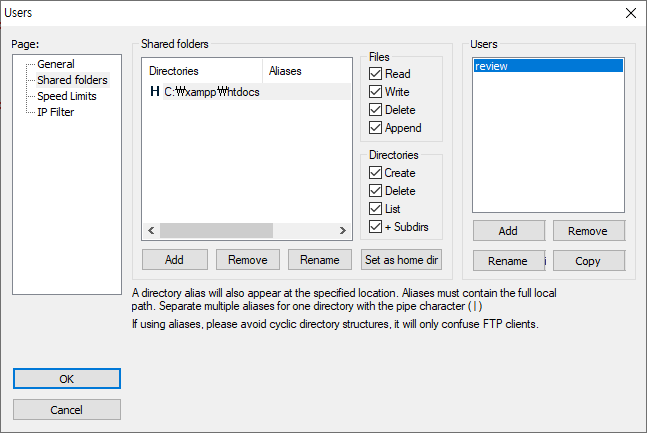Screen dimensions: 647x433
Task: Close the Users dialog window
Action: pyautogui.click(x=630, y=13)
